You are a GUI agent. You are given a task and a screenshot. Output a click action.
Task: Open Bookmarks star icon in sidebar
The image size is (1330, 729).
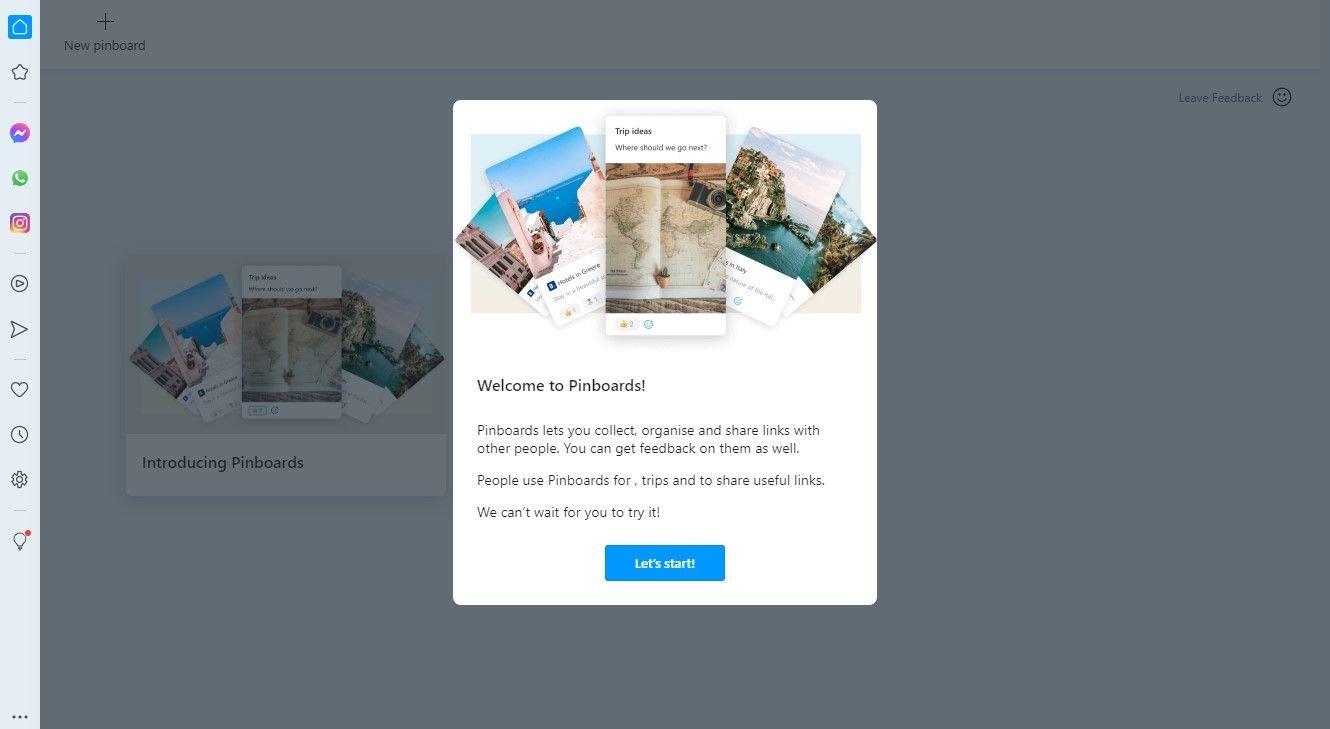point(19,72)
